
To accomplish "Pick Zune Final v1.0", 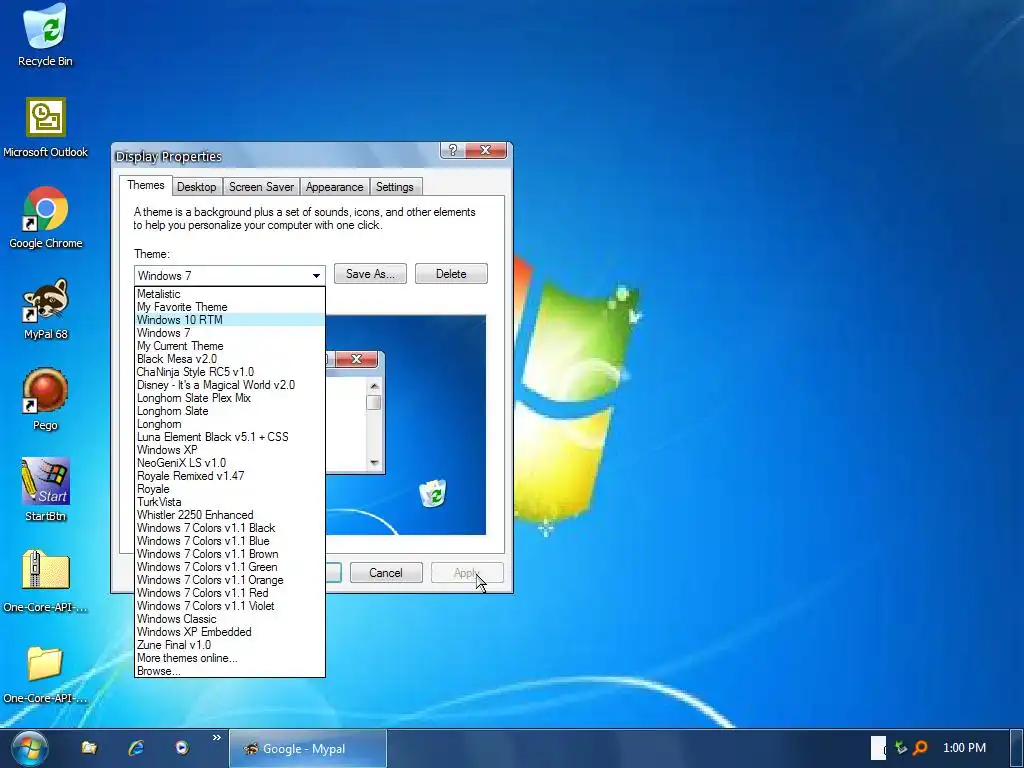I will click(x=230, y=645).
